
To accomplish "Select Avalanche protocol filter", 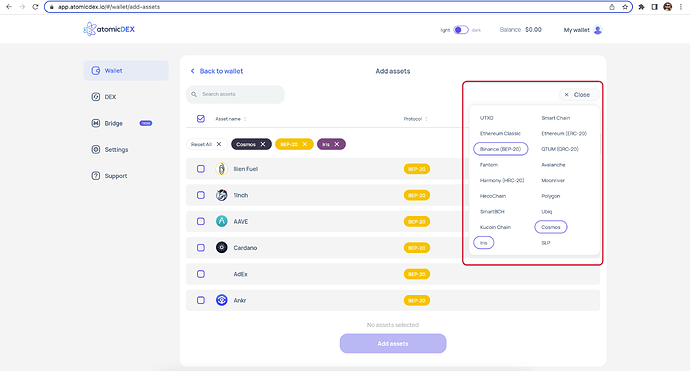I will [x=553, y=165].
